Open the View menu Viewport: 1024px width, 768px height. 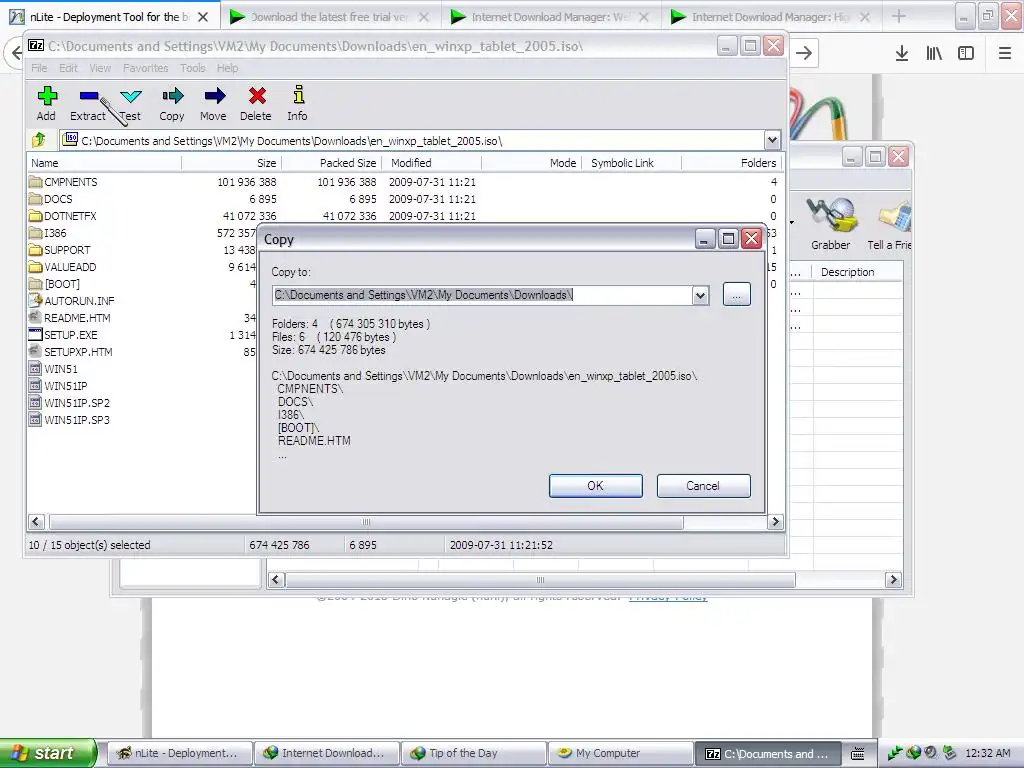(x=100, y=68)
